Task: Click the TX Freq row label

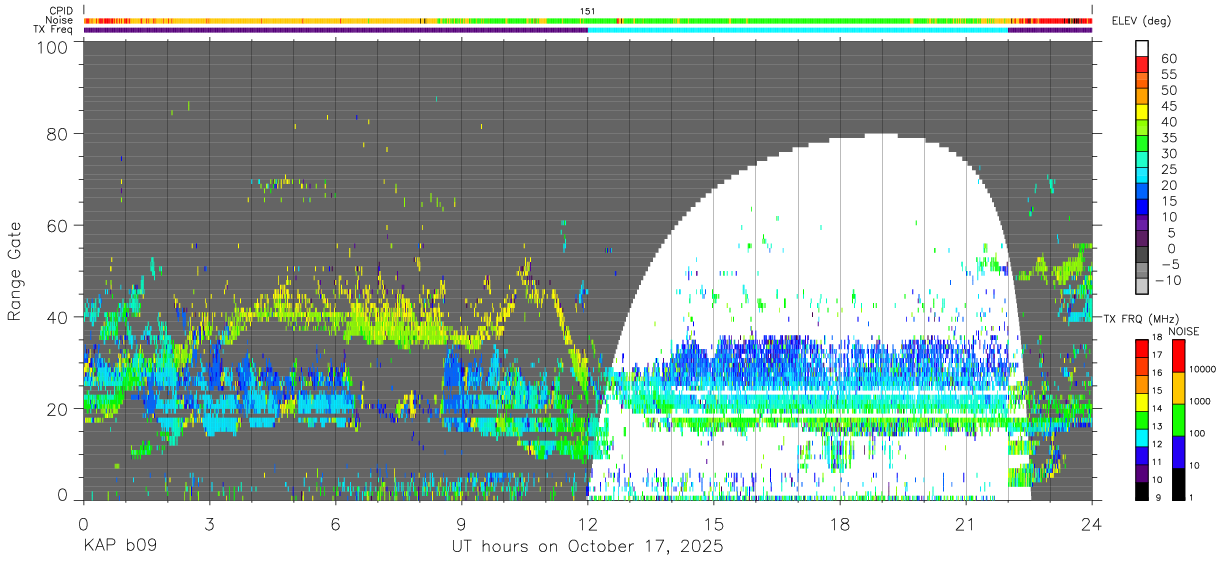Action: [x=54, y=29]
